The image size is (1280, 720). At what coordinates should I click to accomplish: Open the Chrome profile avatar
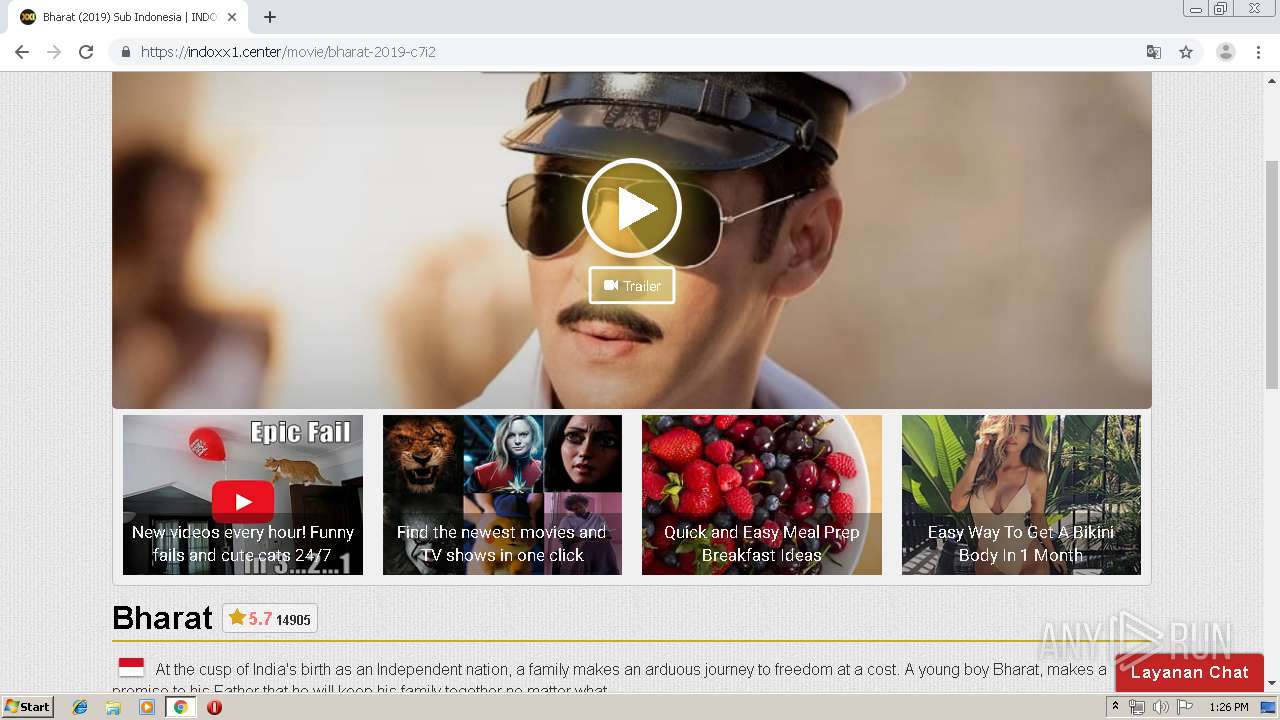(1226, 52)
